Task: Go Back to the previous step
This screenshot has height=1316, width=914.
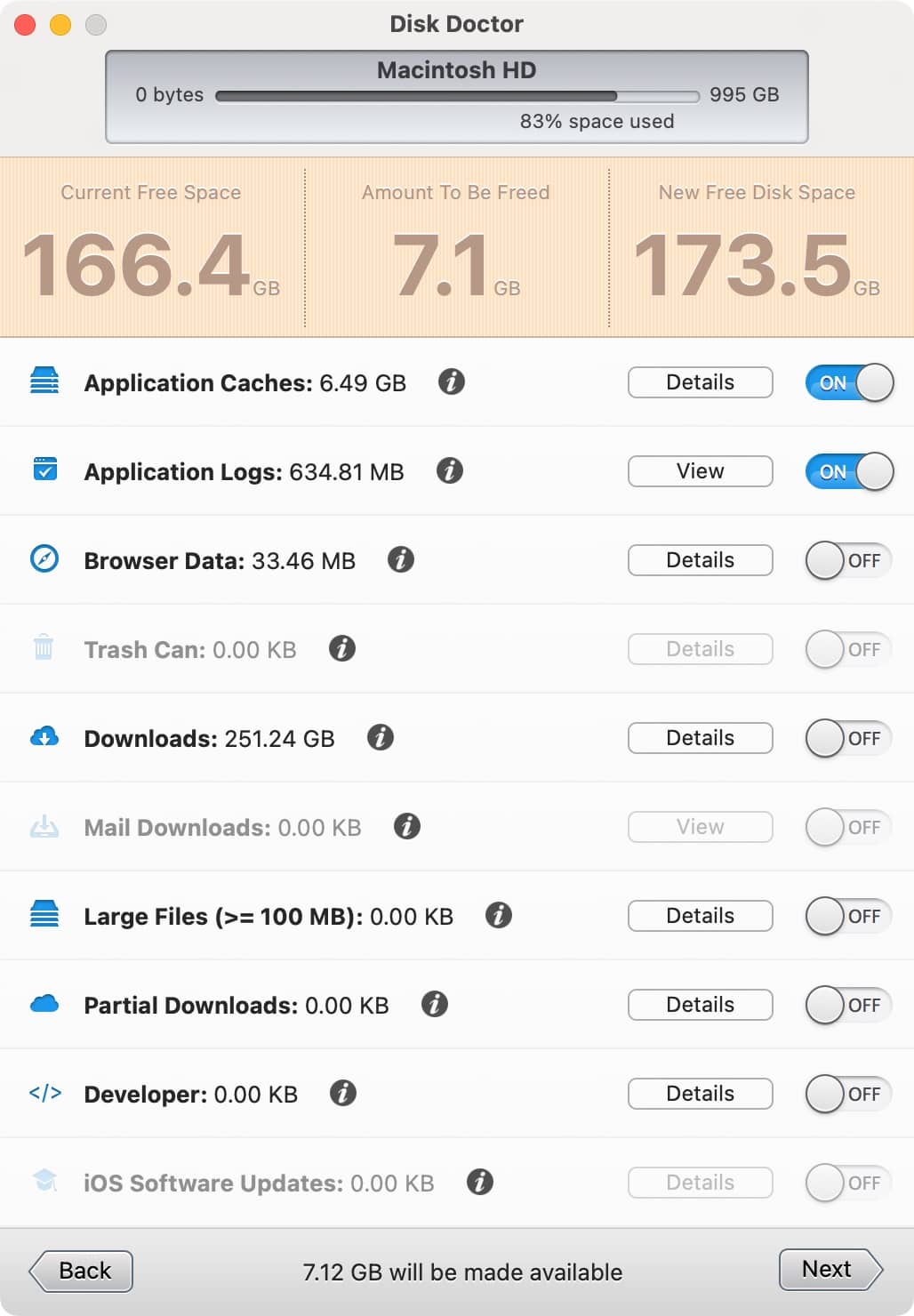Action: pyautogui.click(x=81, y=1271)
